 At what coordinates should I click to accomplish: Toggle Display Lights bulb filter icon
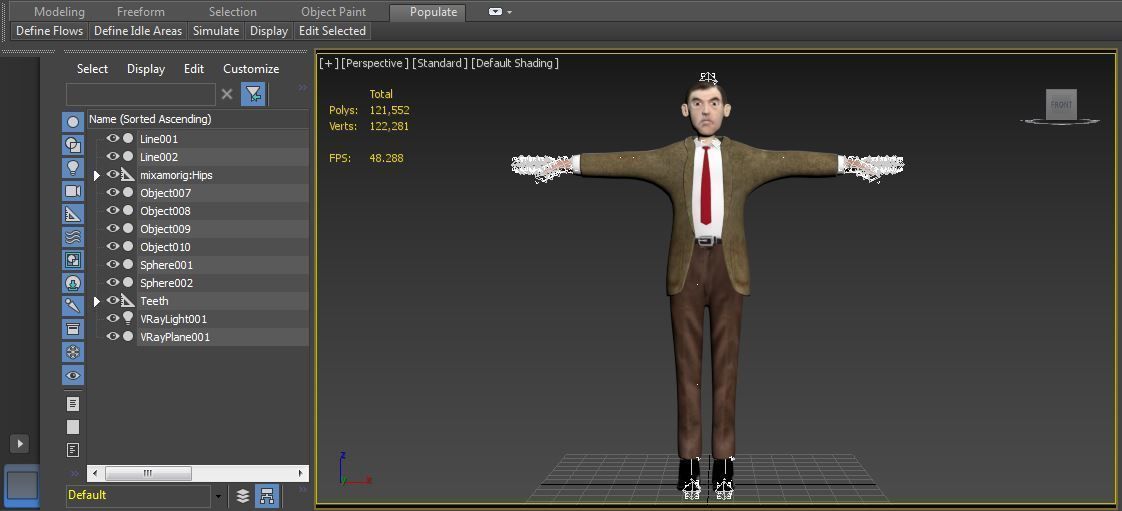(x=72, y=168)
